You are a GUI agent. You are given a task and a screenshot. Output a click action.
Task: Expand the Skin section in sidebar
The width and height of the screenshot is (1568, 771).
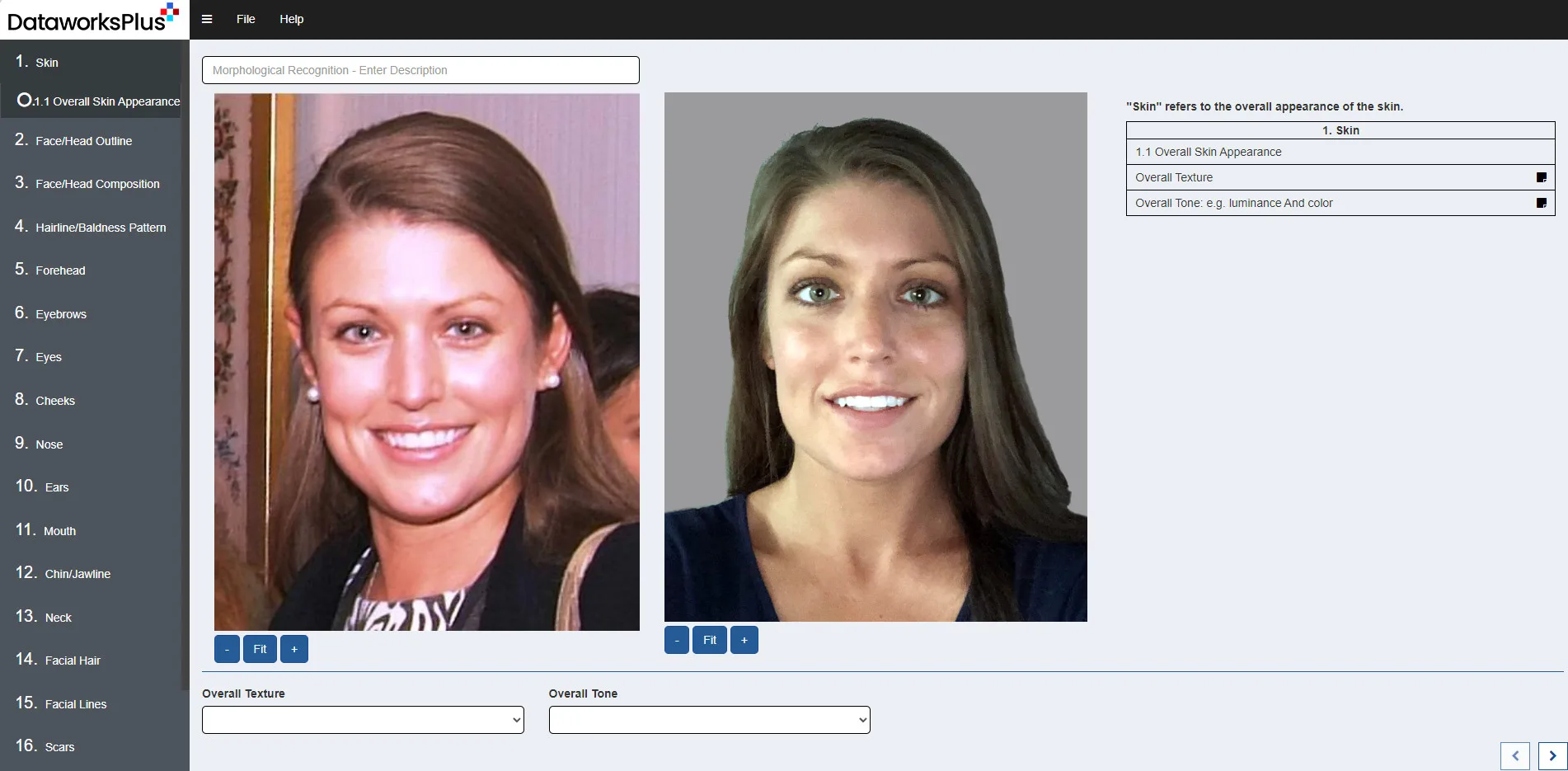pos(47,63)
